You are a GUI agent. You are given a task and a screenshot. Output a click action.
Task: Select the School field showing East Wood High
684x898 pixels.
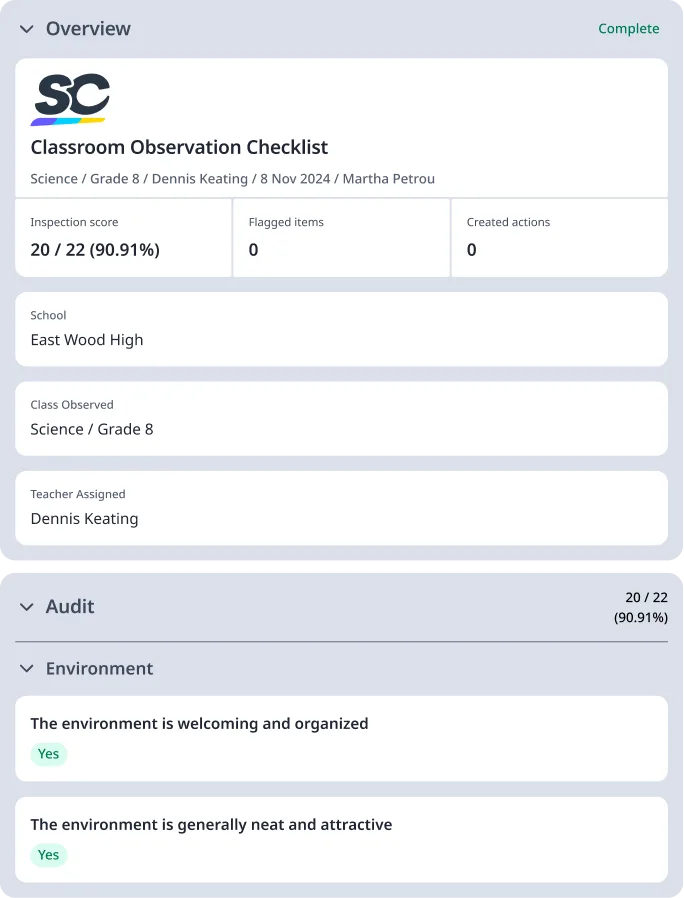(x=341, y=329)
